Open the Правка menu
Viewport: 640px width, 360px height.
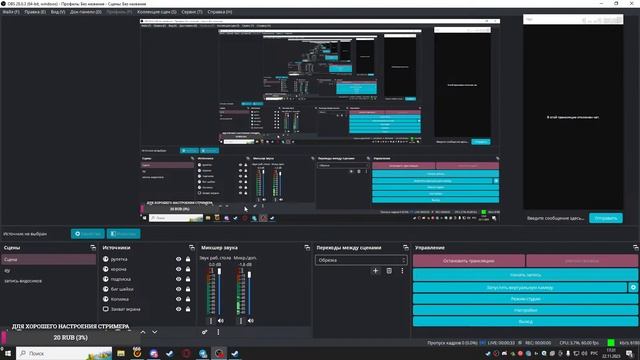[35, 12]
